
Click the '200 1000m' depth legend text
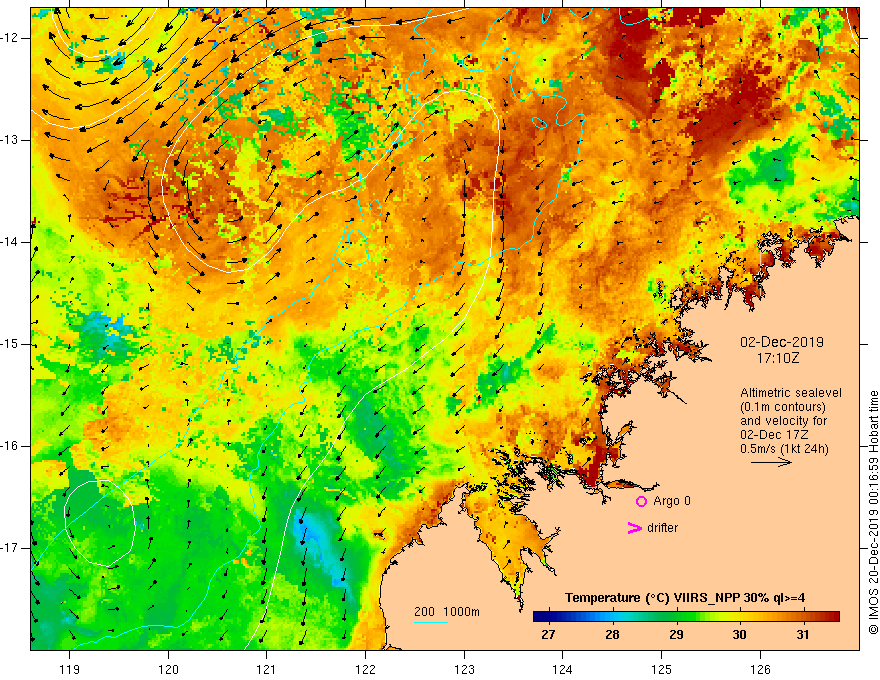tap(447, 612)
